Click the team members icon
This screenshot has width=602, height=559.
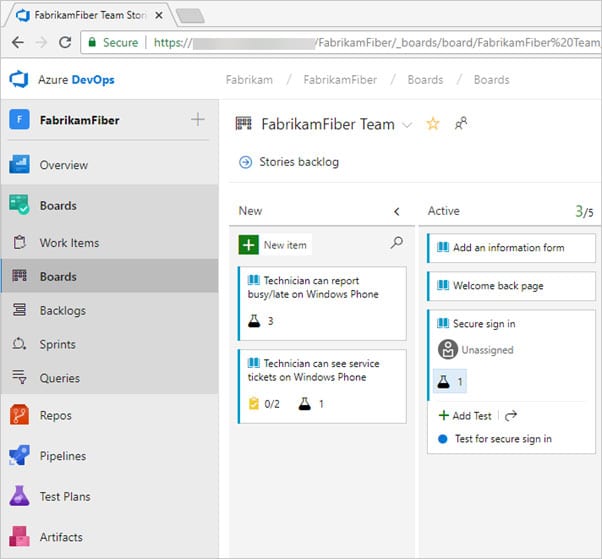click(x=461, y=124)
